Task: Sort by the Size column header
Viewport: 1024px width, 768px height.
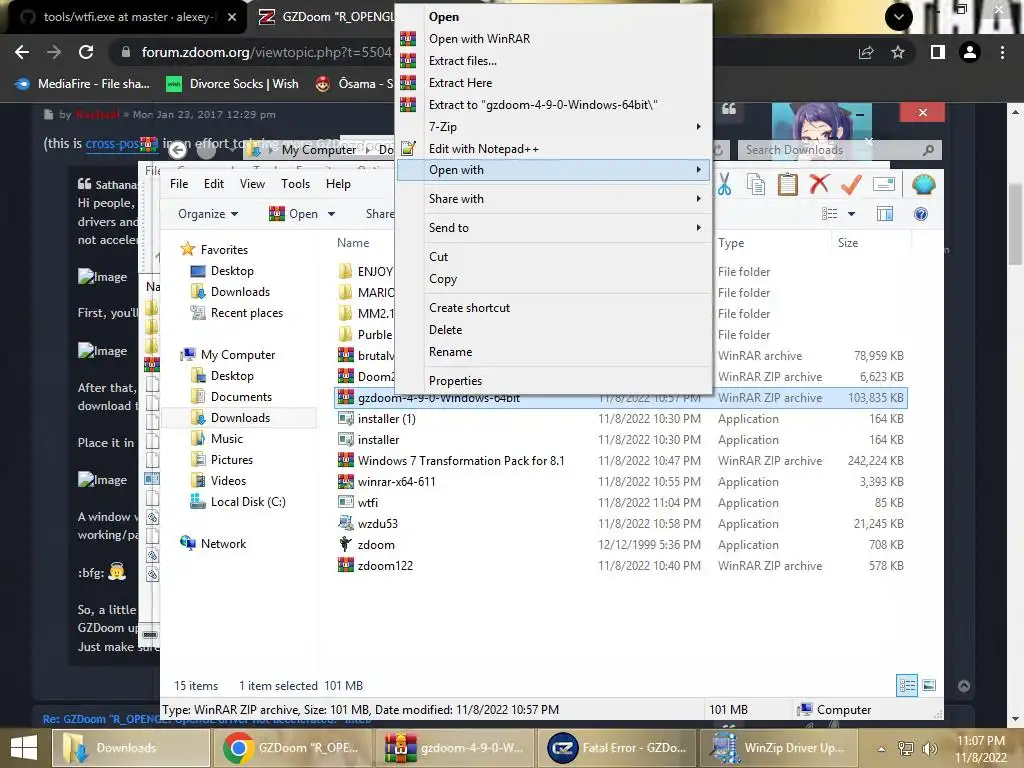Action: [848, 243]
